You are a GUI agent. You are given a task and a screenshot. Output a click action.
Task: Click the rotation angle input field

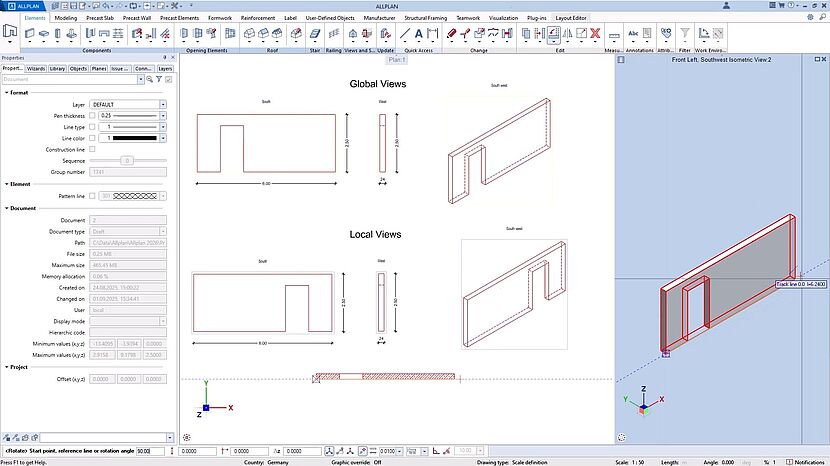point(143,451)
